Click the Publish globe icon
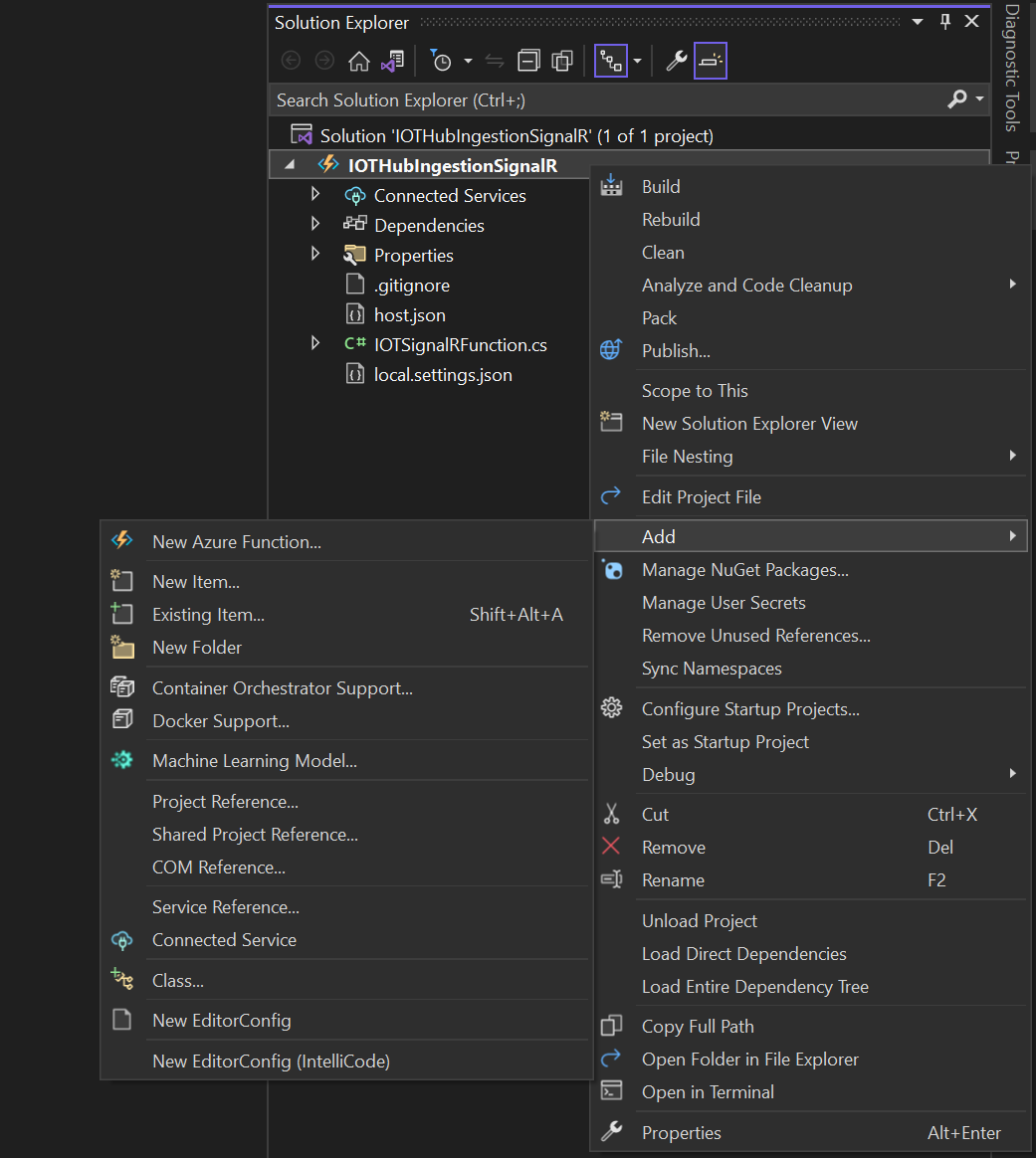The height and width of the screenshot is (1158, 1036). tap(611, 349)
